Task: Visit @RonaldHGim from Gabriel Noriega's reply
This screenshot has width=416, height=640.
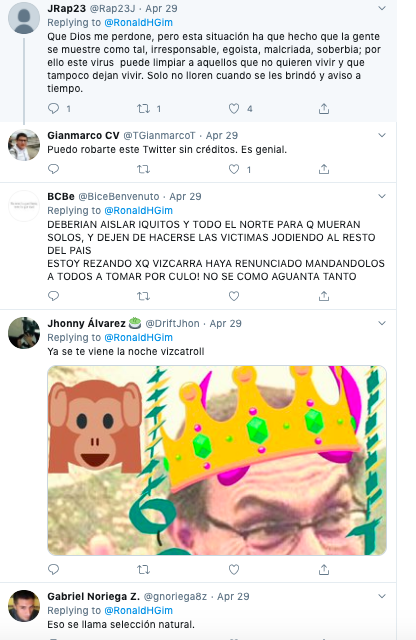Action: coord(139,611)
